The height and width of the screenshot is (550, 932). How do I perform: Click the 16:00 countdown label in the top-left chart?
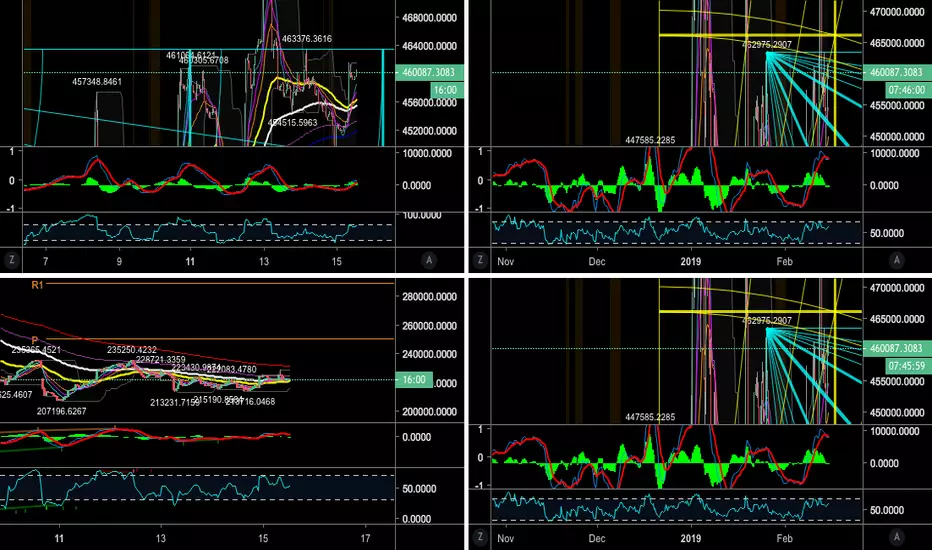click(446, 90)
